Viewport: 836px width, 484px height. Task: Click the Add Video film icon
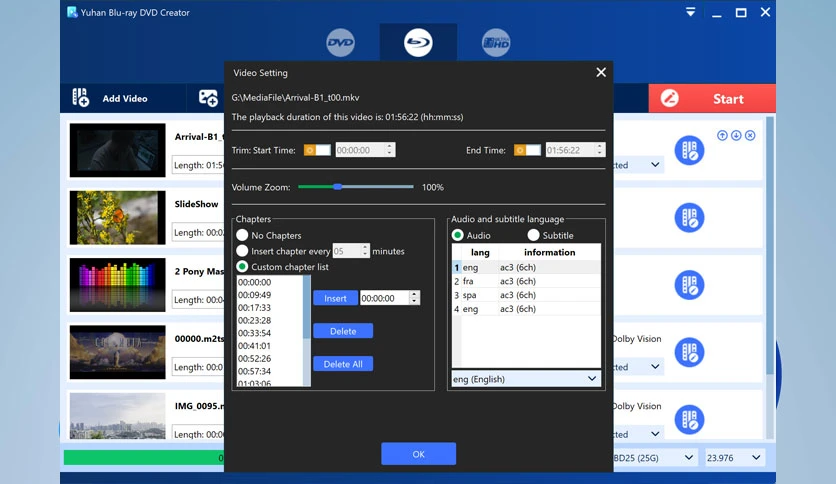click(81, 98)
